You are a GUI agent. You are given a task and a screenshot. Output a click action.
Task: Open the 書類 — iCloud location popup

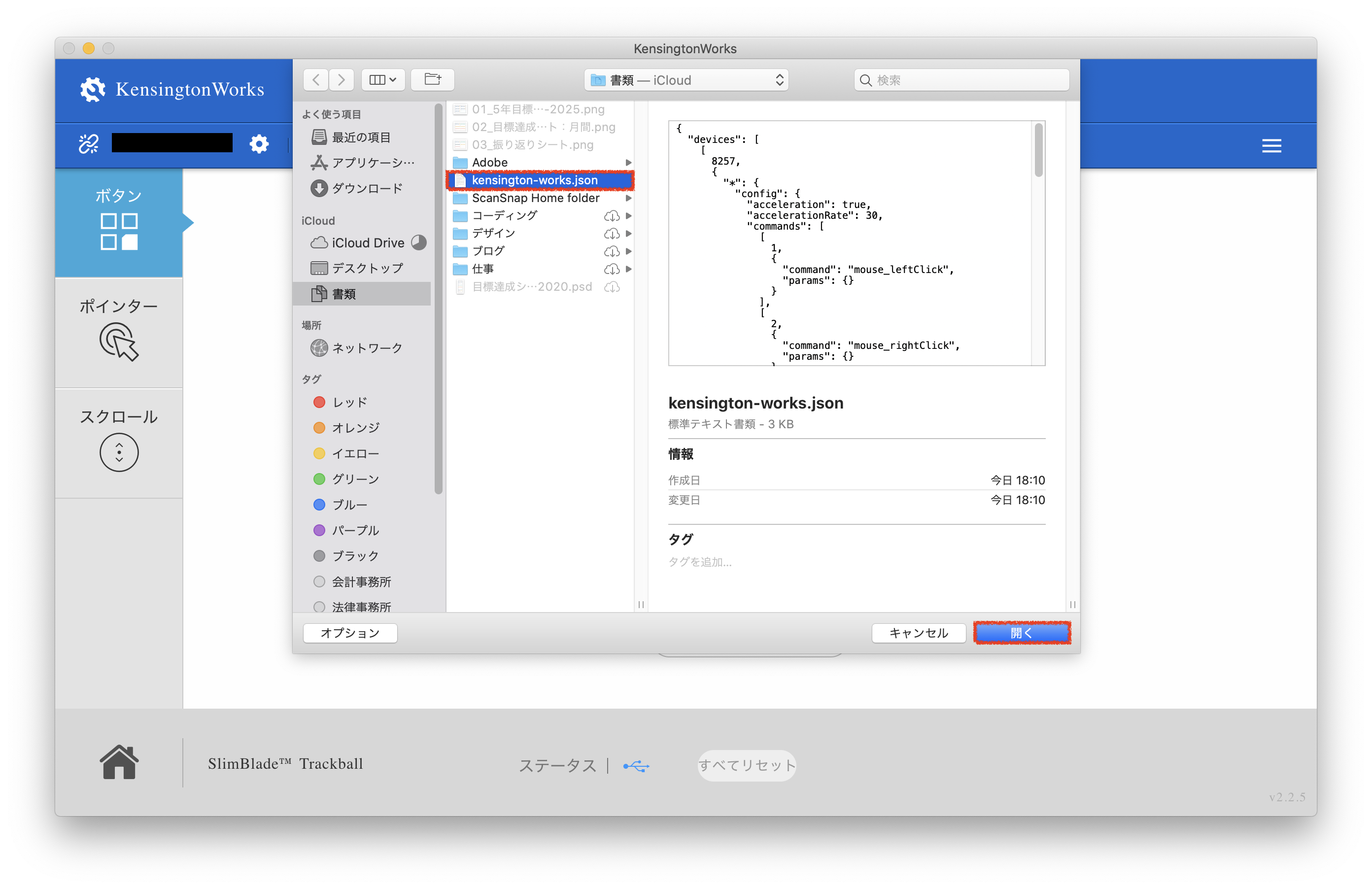coord(686,80)
